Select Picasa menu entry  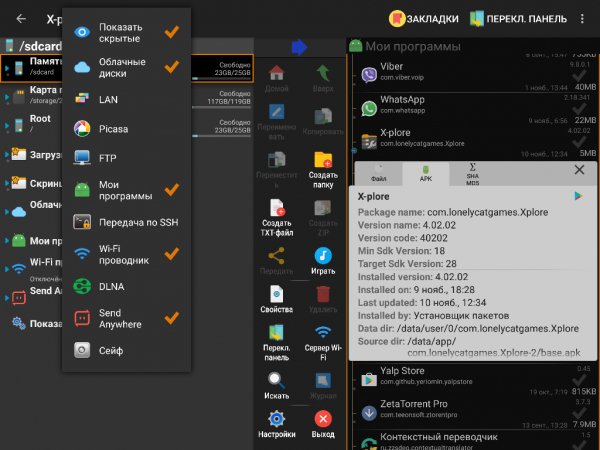click(126, 129)
